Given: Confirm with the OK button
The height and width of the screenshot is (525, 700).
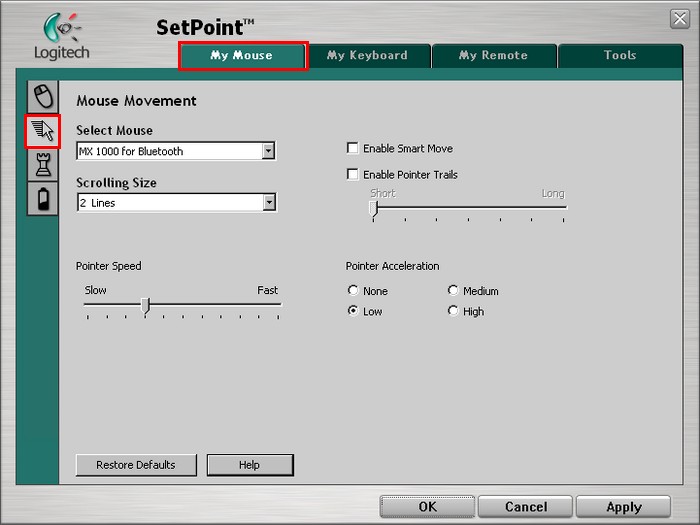Looking at the screenshot, I should (427, 507).
